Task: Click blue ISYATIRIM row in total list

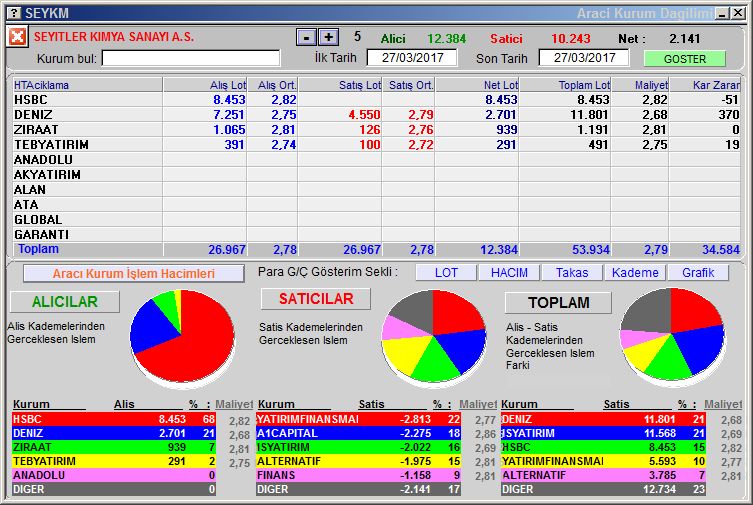Action: click(603, 433)
